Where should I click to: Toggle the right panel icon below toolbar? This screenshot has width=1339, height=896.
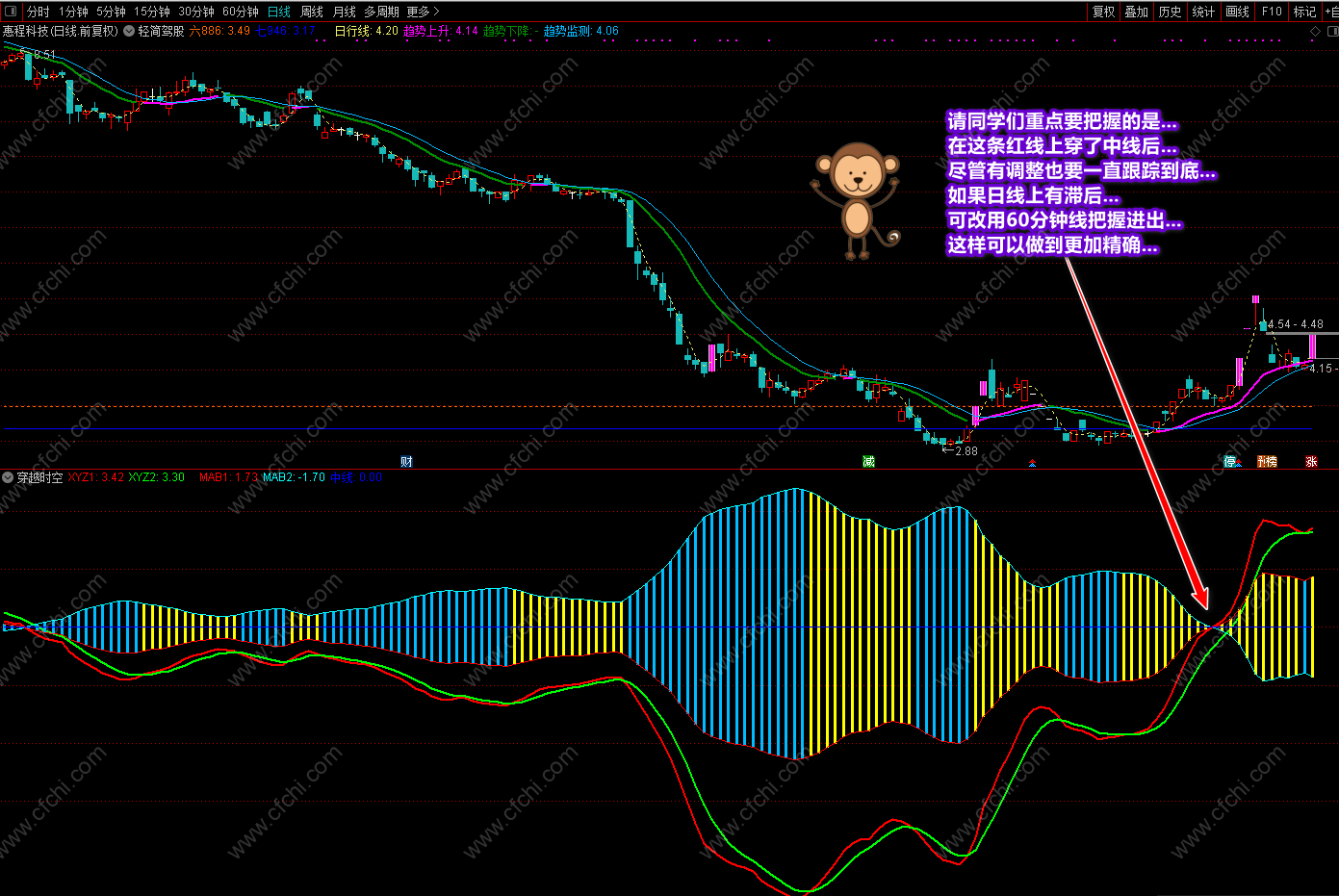click(1333, 32)
